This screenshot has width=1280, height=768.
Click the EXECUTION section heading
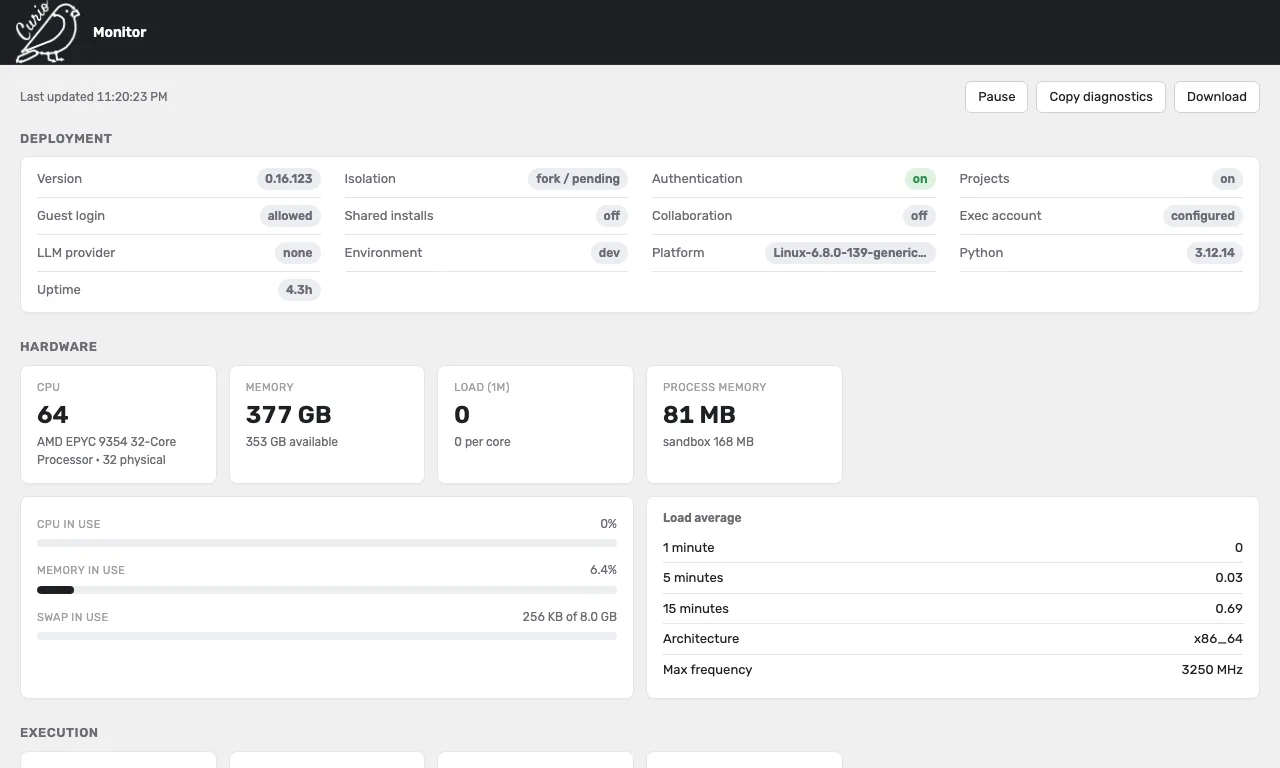pyautogui.click(x=59, y=733)
